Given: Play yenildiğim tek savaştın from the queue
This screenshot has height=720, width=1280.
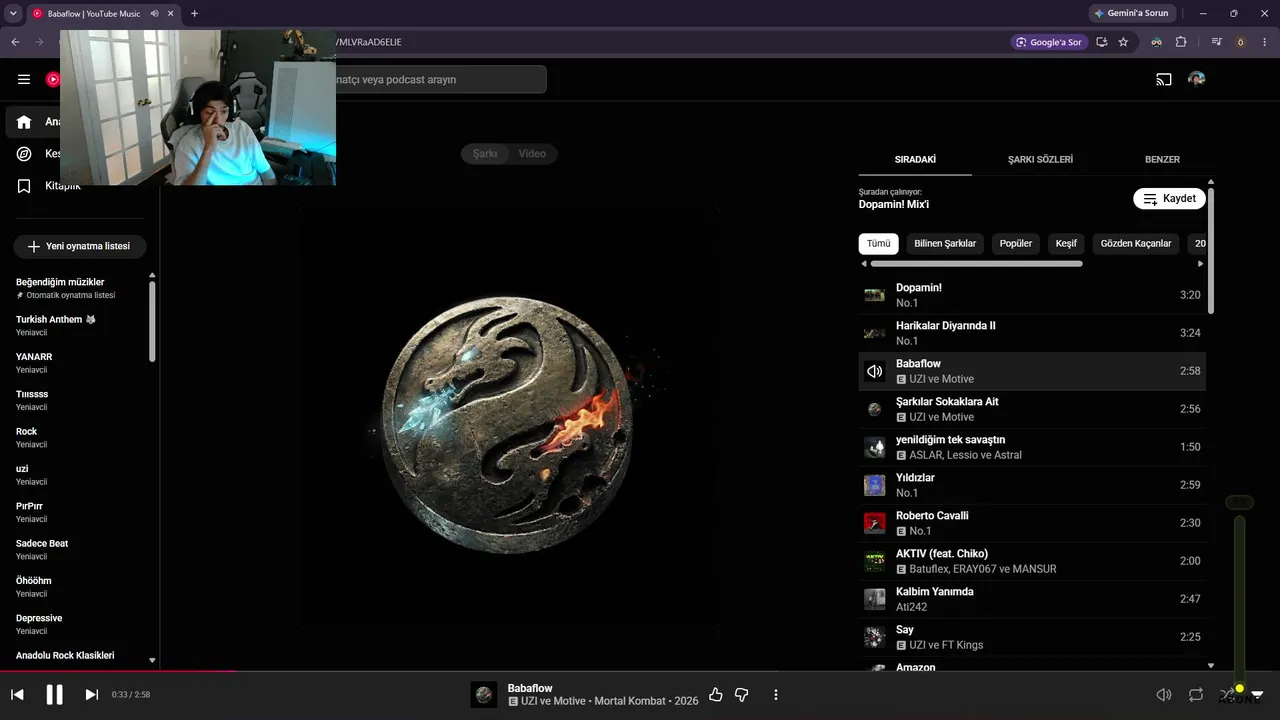Looking at the screenshot, I should tap(1032, 447).
